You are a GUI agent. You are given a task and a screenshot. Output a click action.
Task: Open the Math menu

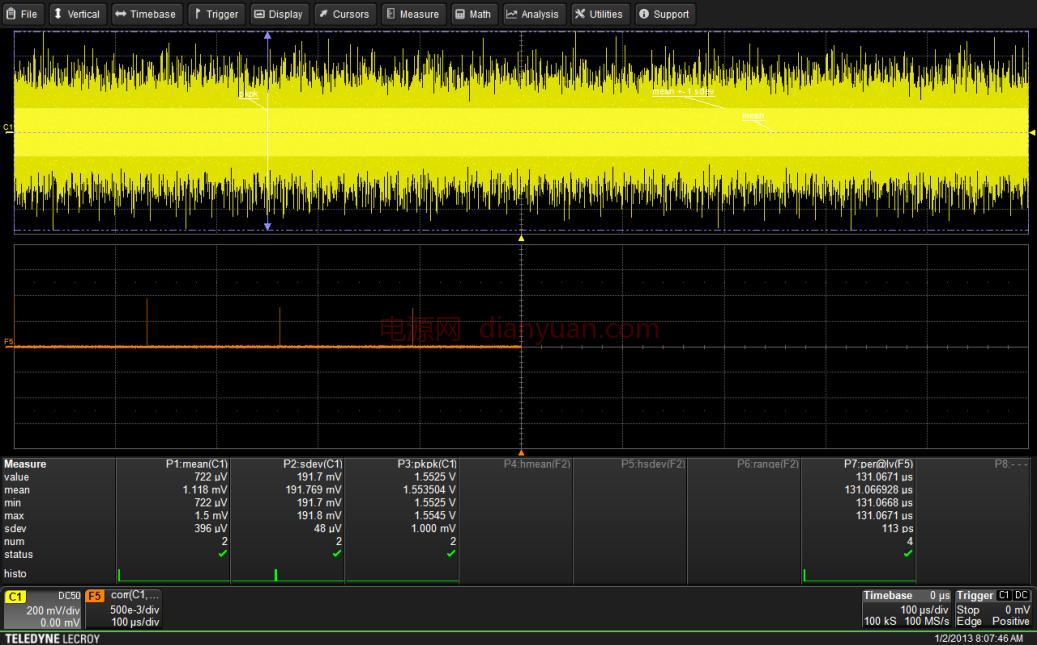click(474, 14)
